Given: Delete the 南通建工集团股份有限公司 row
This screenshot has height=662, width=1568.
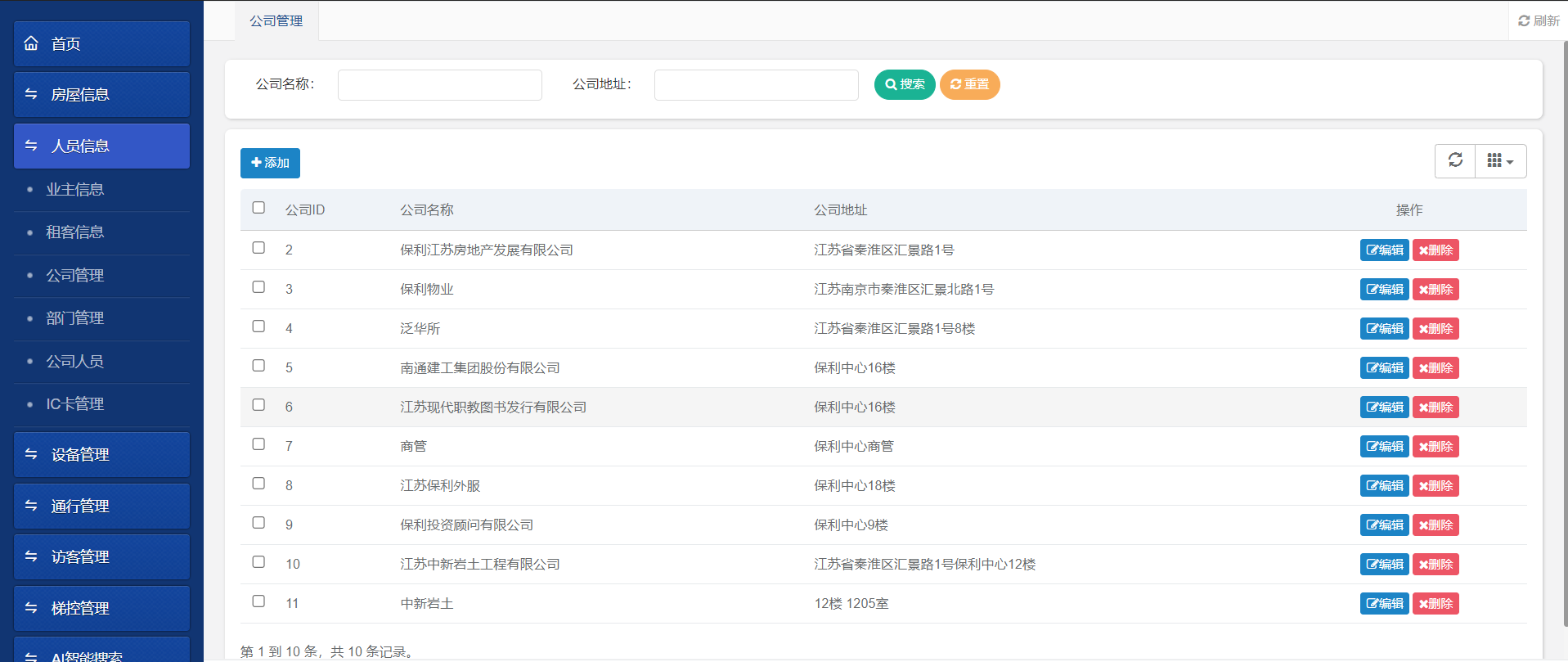Looking at the screenshot, I should click(1435, 368).
